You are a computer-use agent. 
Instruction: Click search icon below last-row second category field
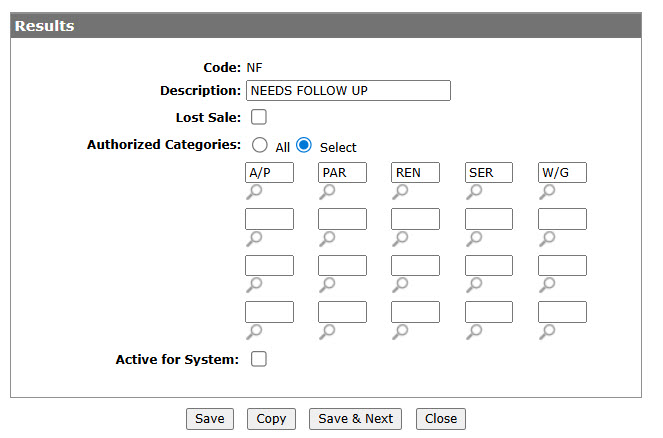(x=327, y=332)
